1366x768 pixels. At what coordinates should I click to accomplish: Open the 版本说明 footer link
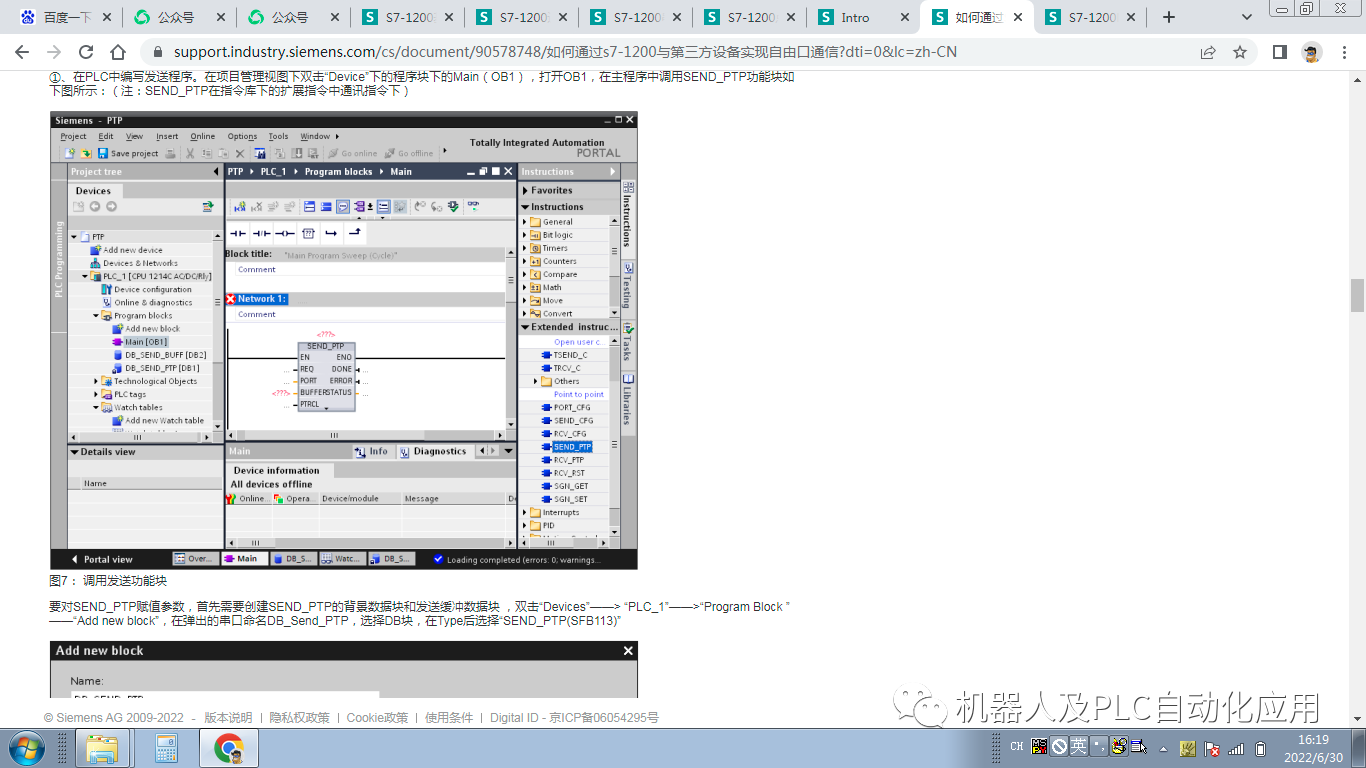point(228,718)
